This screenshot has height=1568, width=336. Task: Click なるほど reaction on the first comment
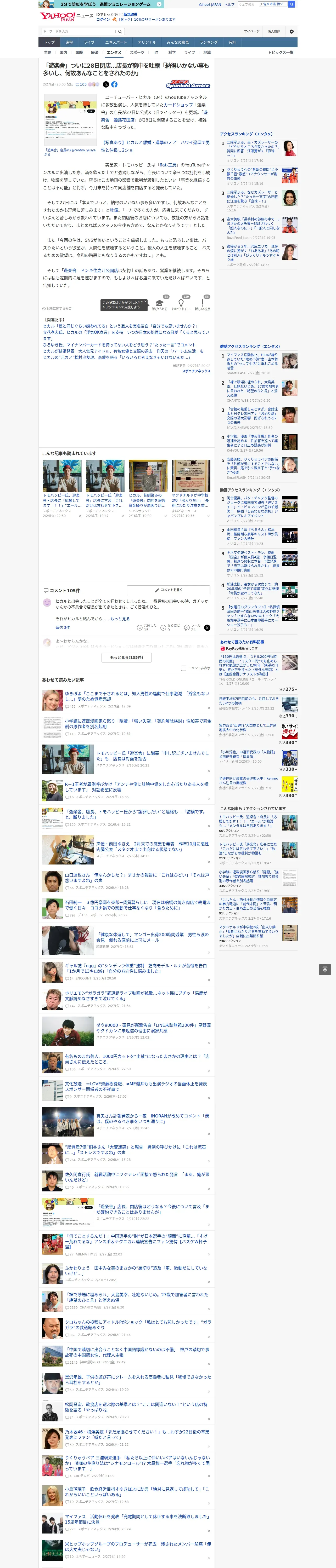[170, 627]
